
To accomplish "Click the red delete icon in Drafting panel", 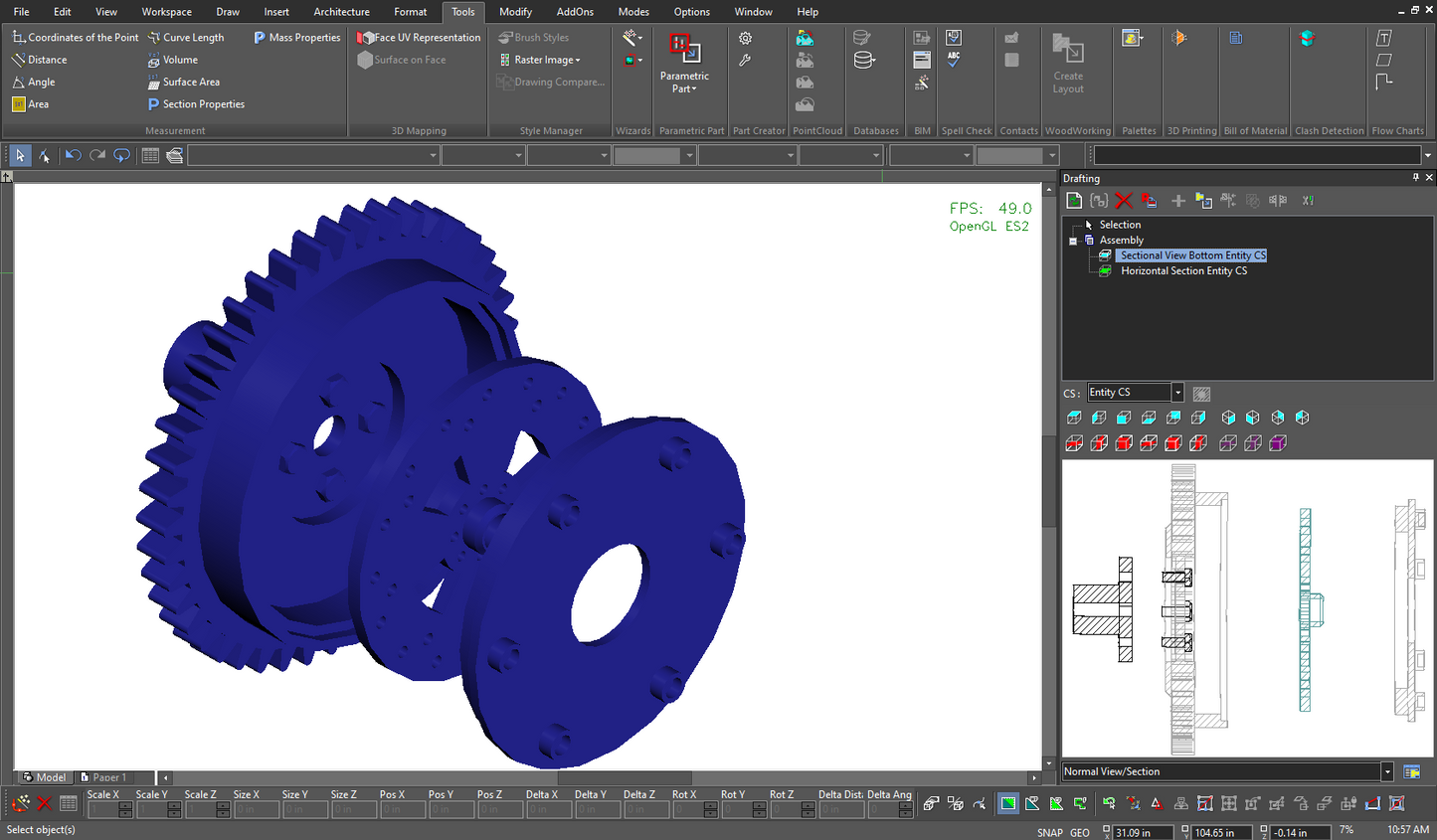I will tap(1124, 200).
